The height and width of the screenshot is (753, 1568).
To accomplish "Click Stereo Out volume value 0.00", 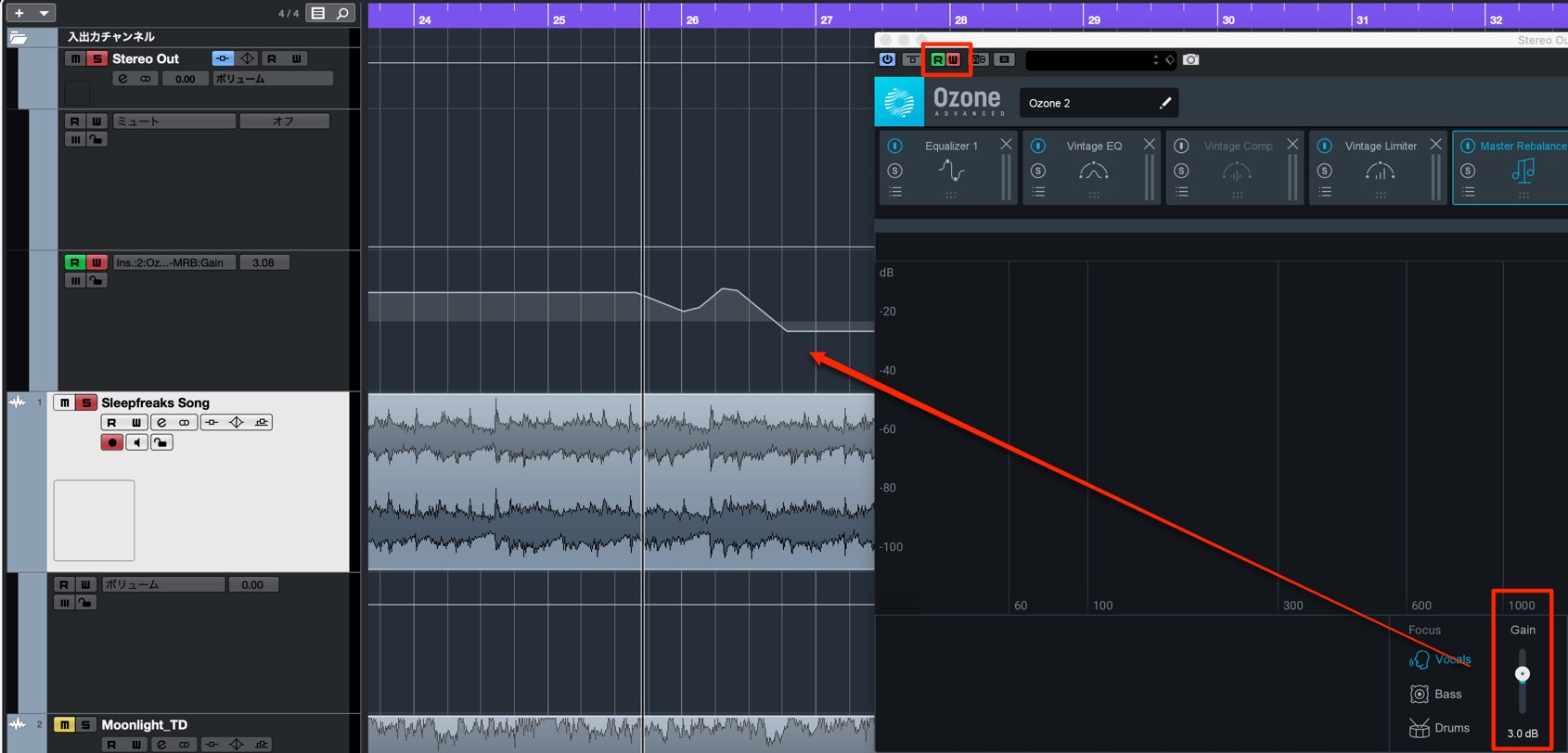I will (x=186, y=79).
